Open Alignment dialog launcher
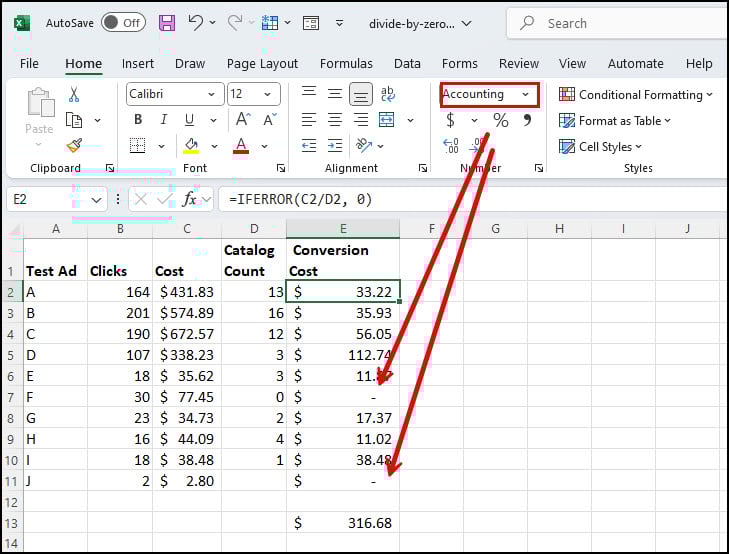Viewport: 729px width, 554px height. pos(423,168)
